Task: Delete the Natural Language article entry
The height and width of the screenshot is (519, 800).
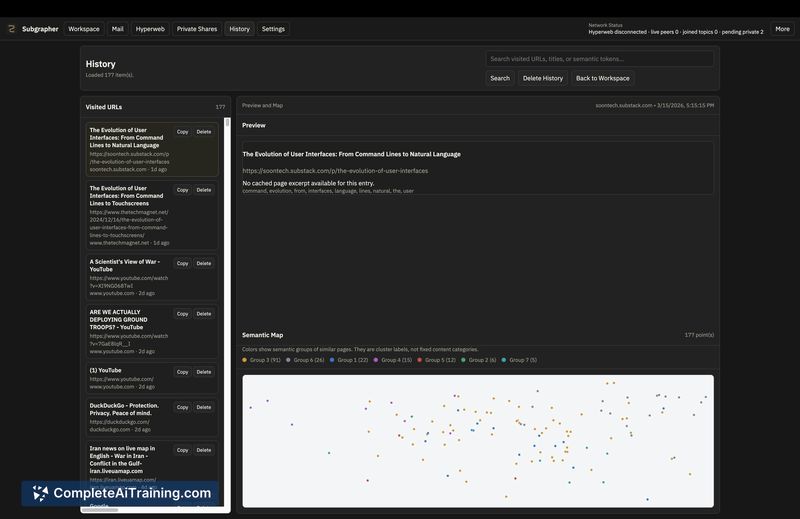Action: pyautogui.click(x=204, y=132)
